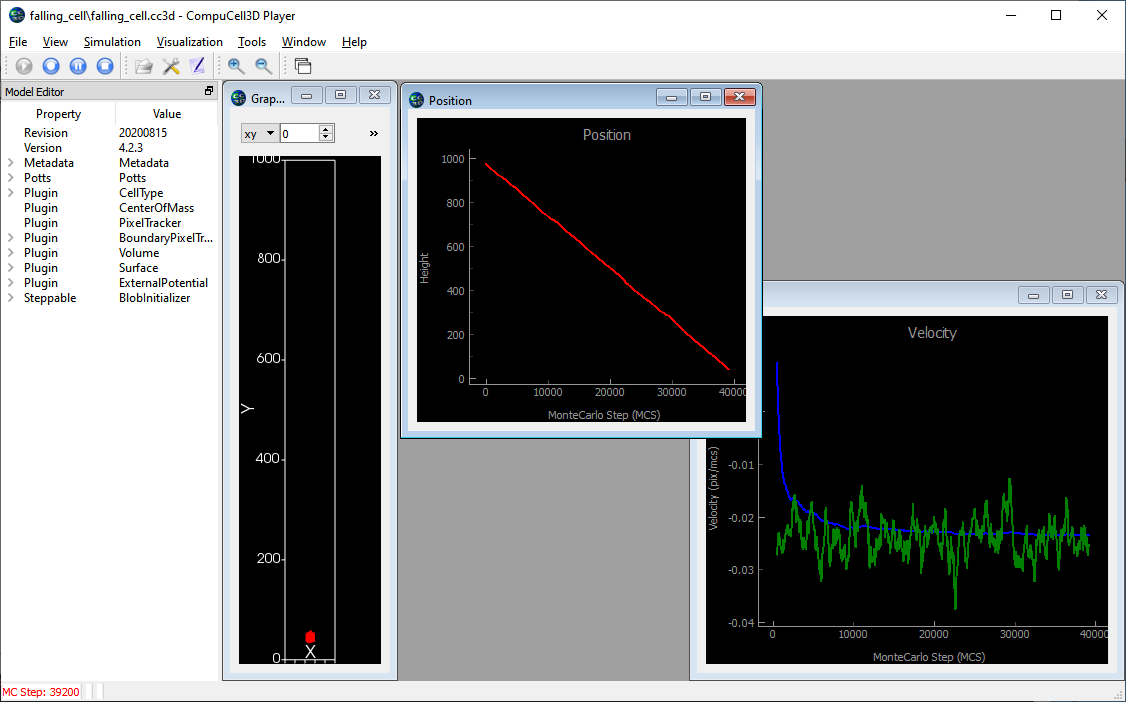Screen dimensions: 1126x702
Task: Open the Visualization menu
Action: [189, 42]
